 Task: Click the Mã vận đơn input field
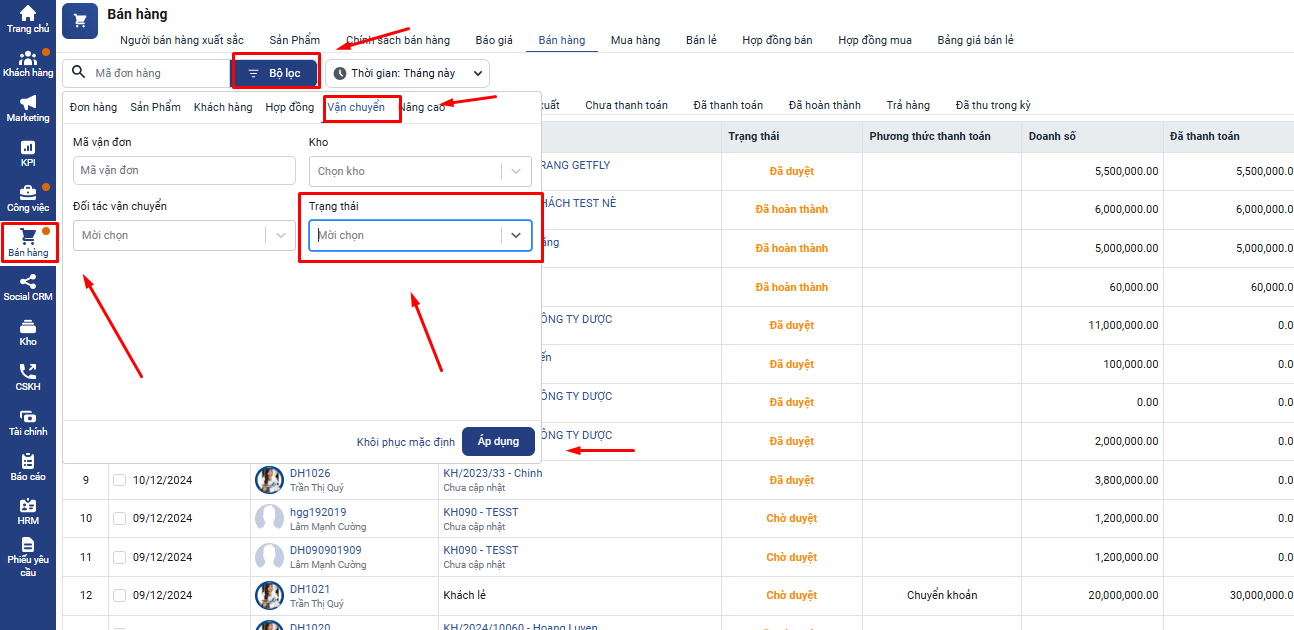[184, 171]
